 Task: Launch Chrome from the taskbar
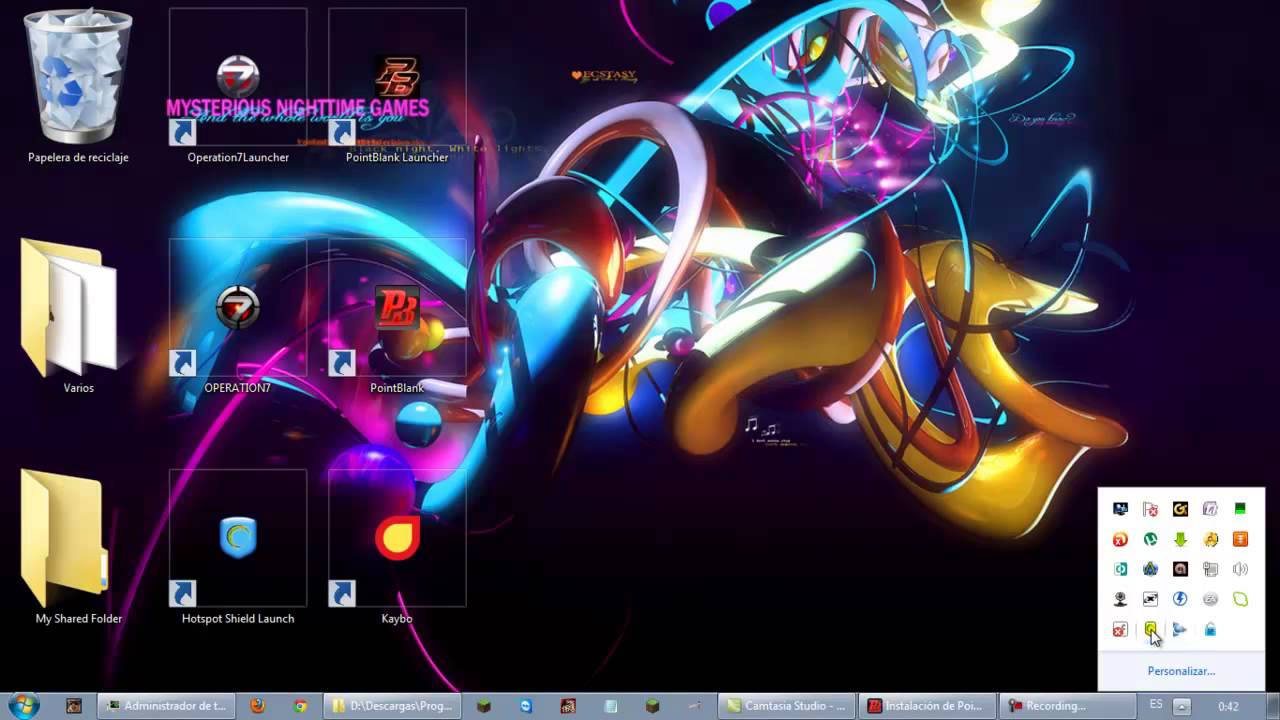click(300, 706)
